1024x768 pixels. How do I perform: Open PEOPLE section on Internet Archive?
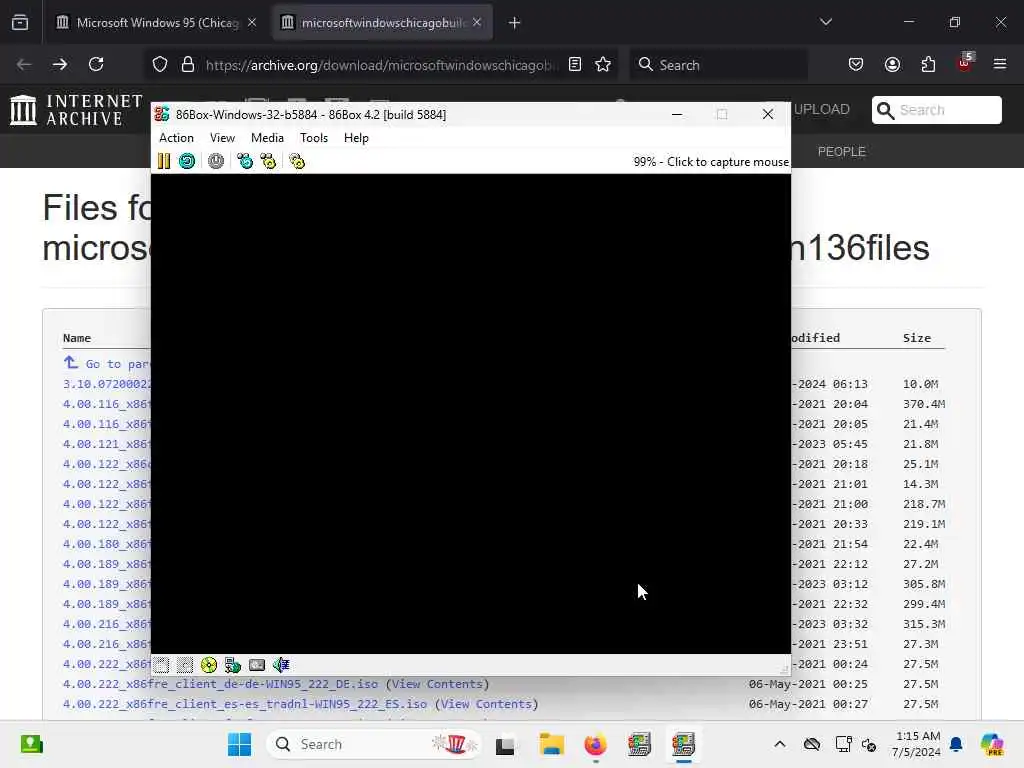[842, 152]
